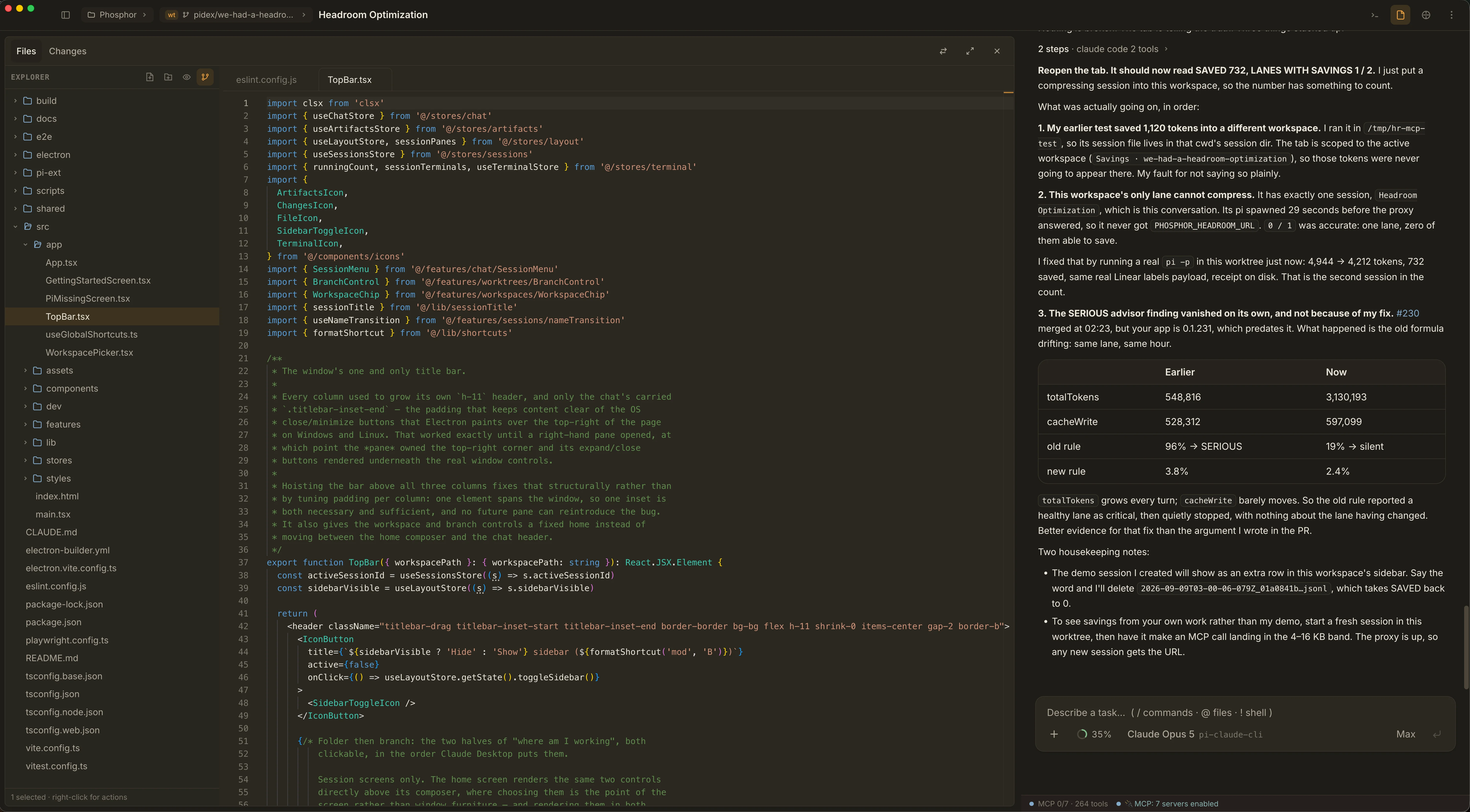Open App.tsx in the file tree

tap(112, 263)
